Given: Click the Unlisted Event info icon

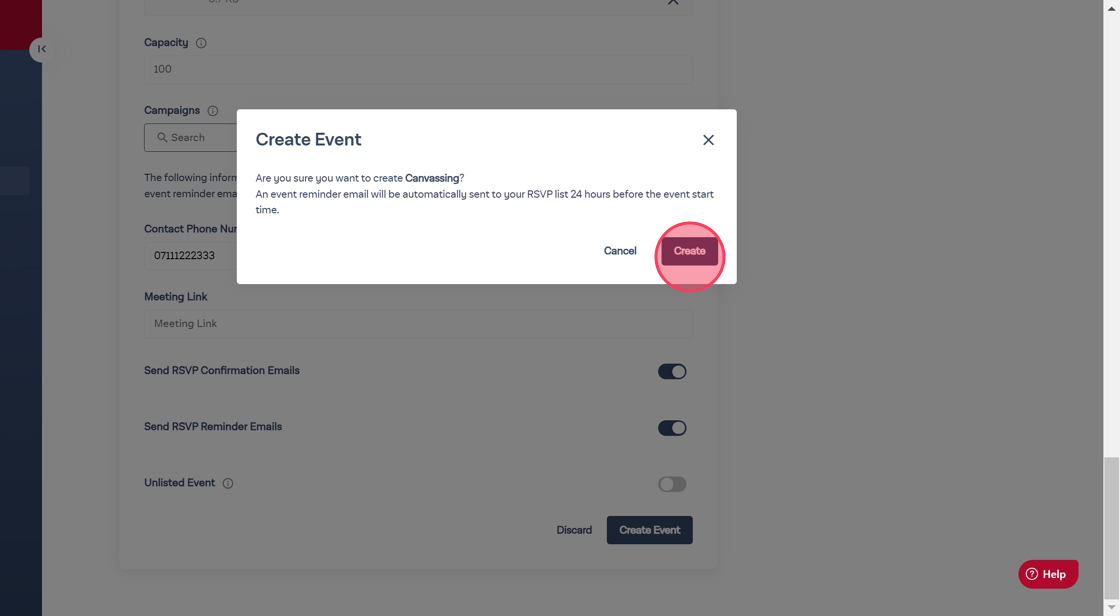Looking at the screenshot, I should (228, 483).
